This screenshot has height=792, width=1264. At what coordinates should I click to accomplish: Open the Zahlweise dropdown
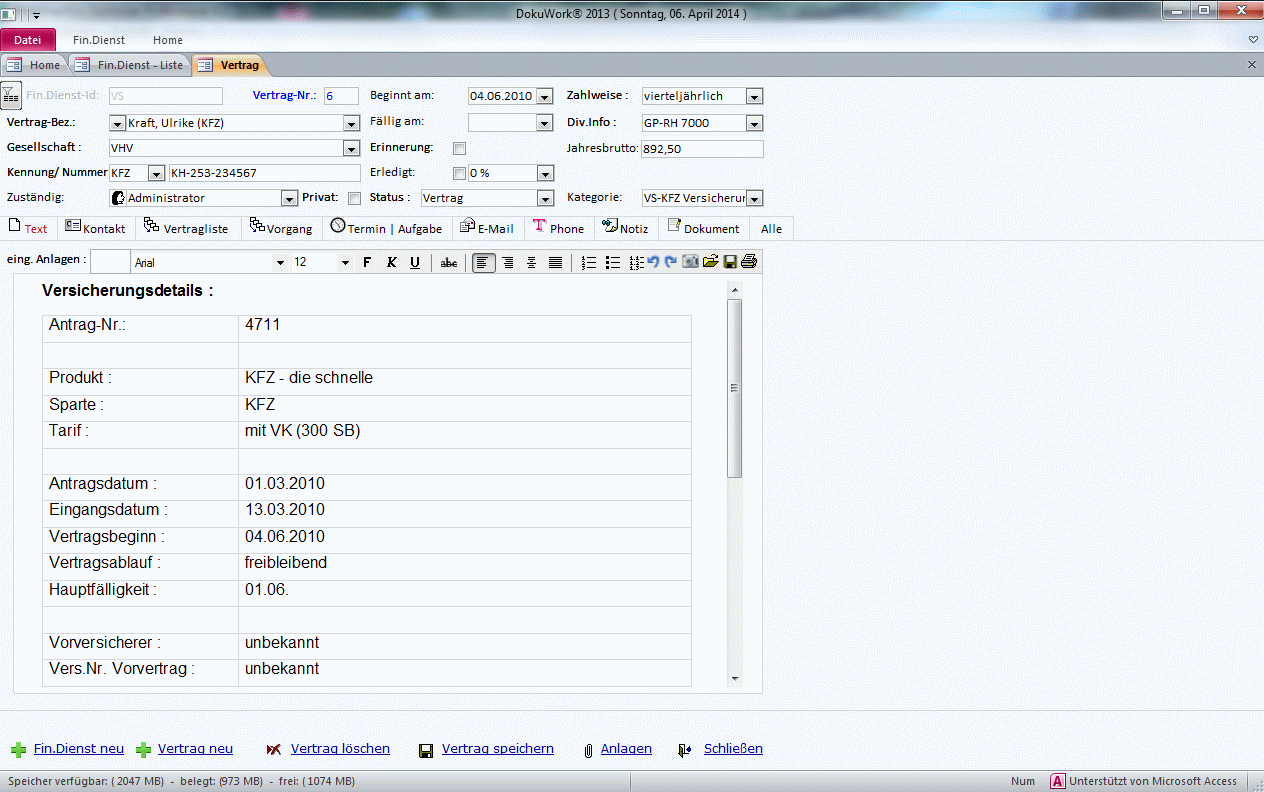point(754,97)
